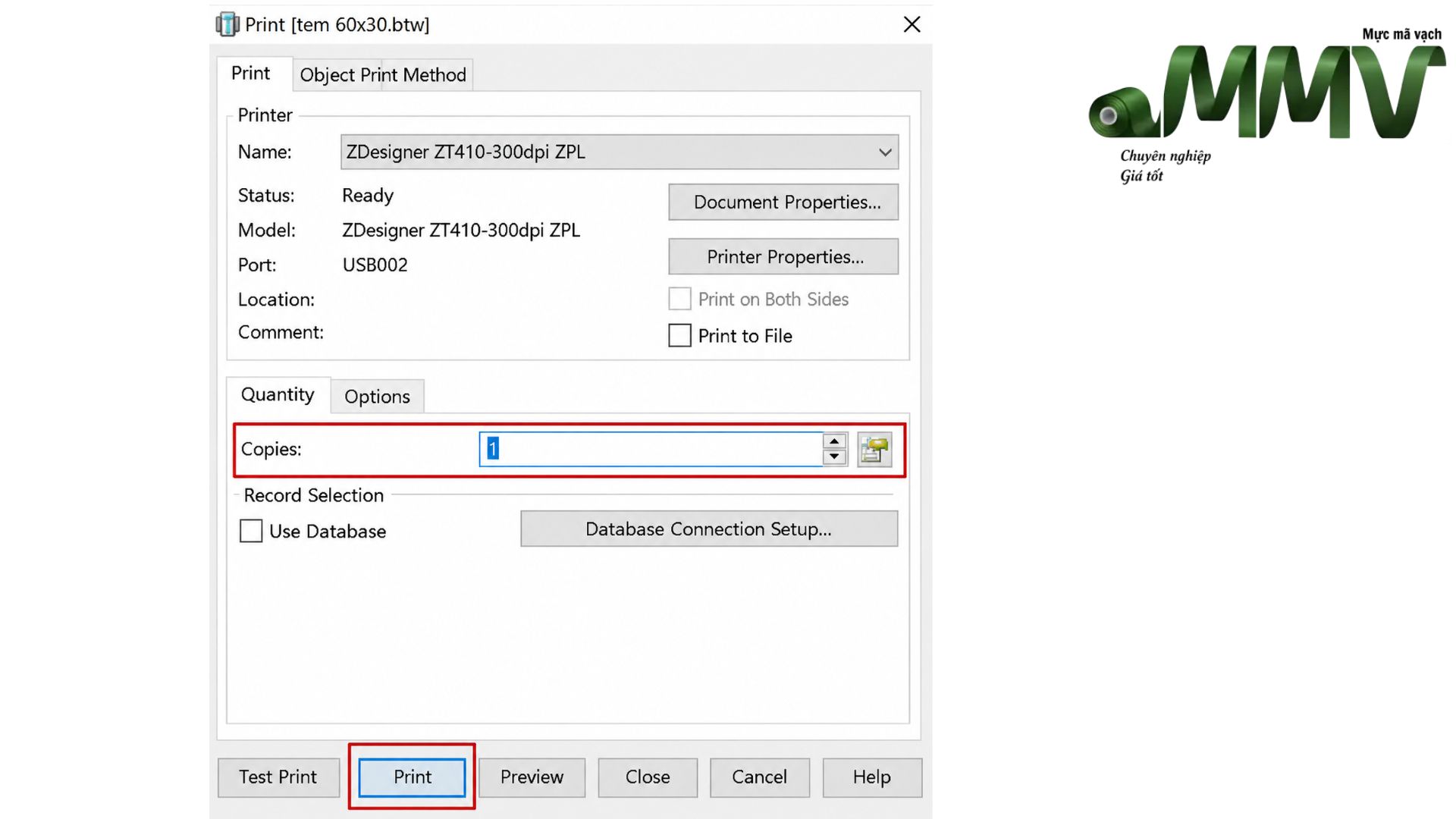This screenshot has height=819, width=1456.
Task: Open Database Connection Setup
Action: [x=709, y=529]
